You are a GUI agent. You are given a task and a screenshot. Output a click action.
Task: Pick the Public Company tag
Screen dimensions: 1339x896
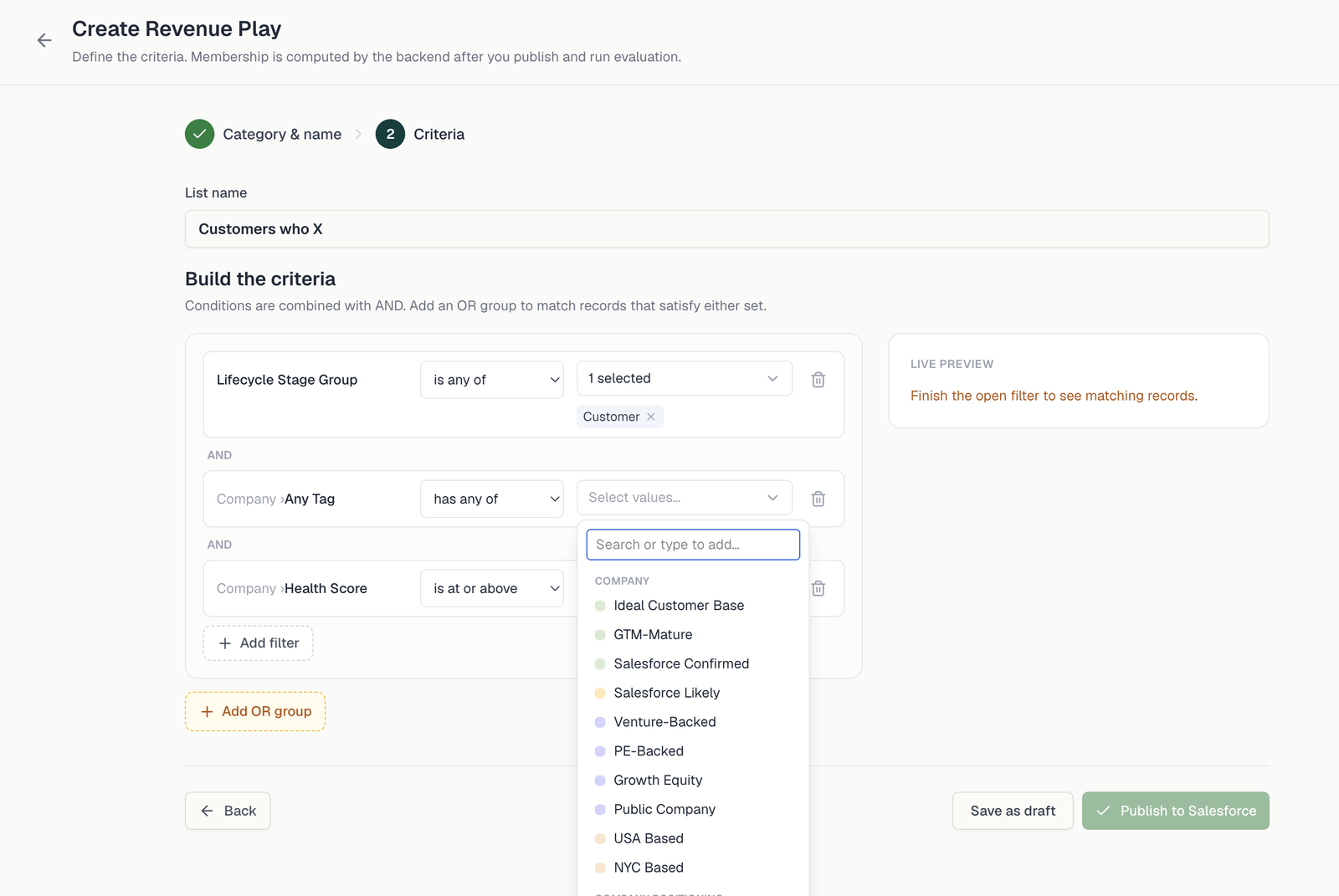tap(693, 810)
